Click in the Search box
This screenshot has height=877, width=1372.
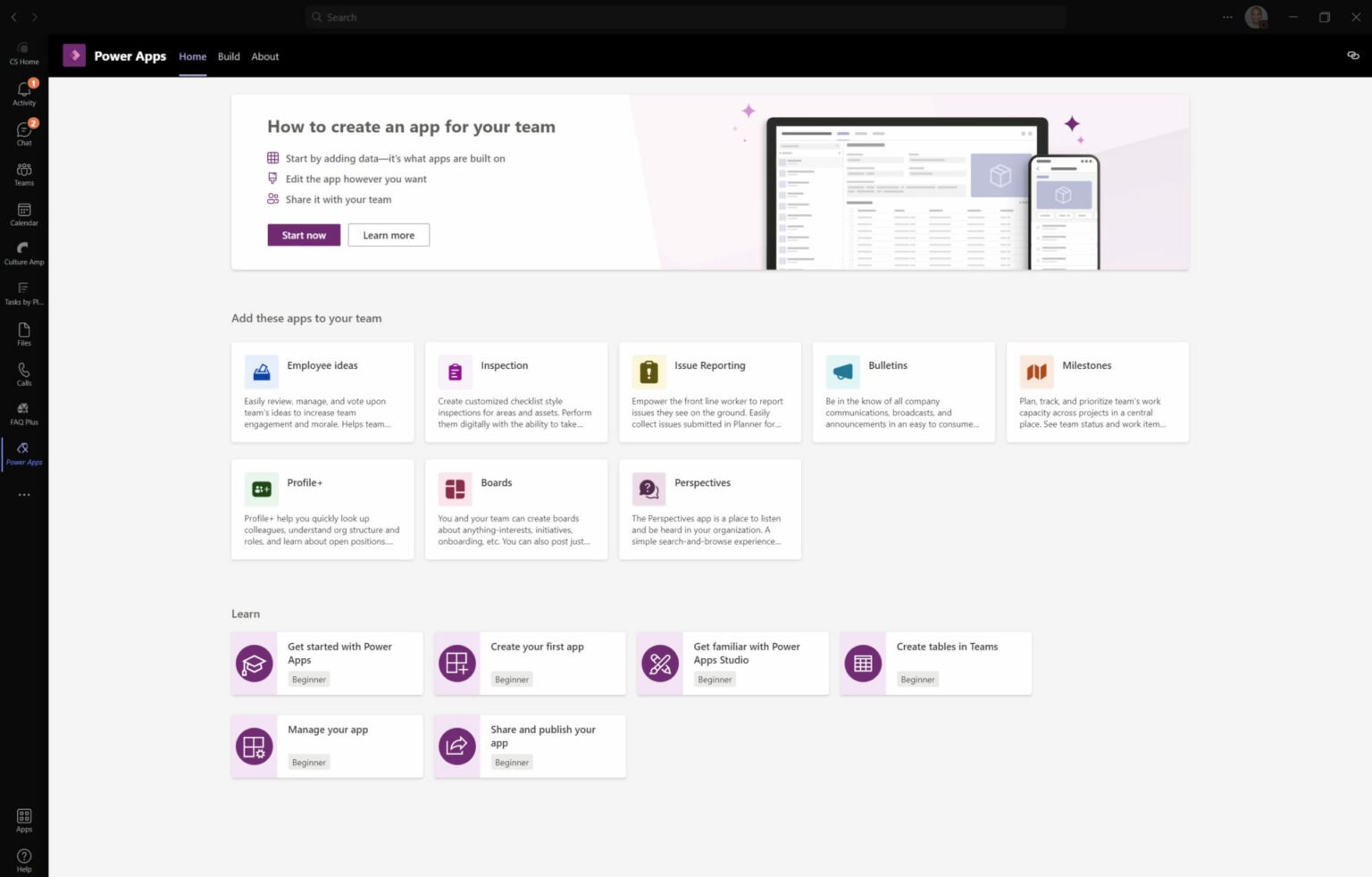pyautogui.click(x=686, y=17)
